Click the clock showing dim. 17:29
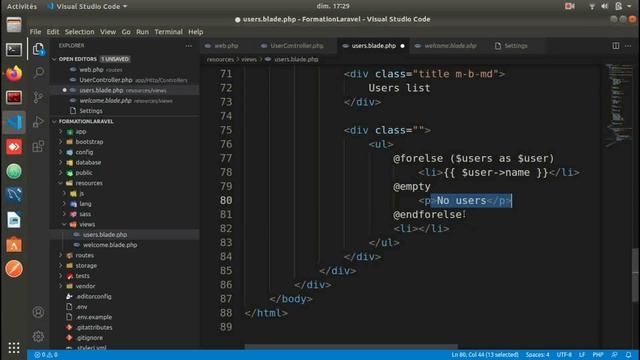 [333, 6]
